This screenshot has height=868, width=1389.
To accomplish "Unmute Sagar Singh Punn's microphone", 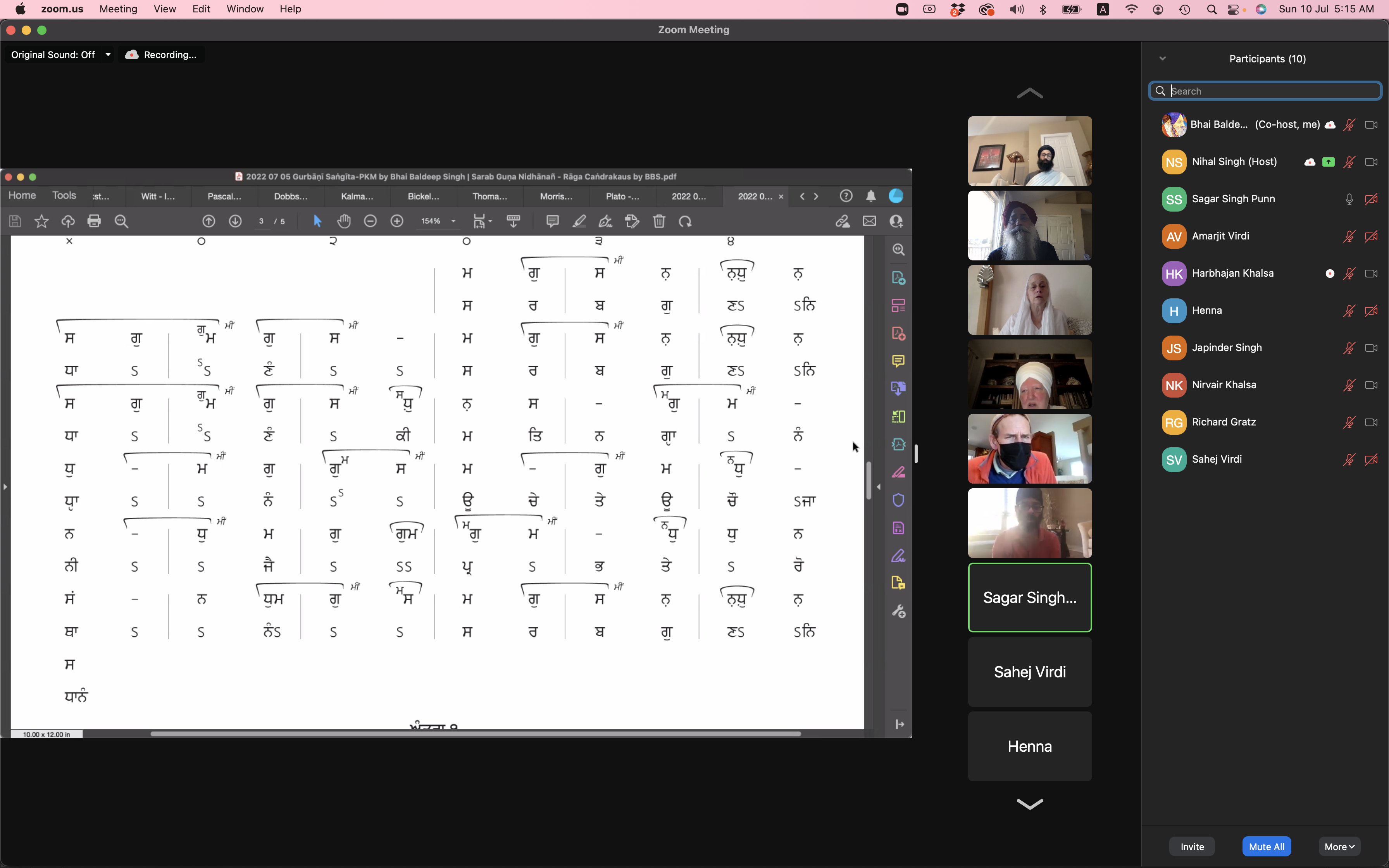I will [1349, 199].
